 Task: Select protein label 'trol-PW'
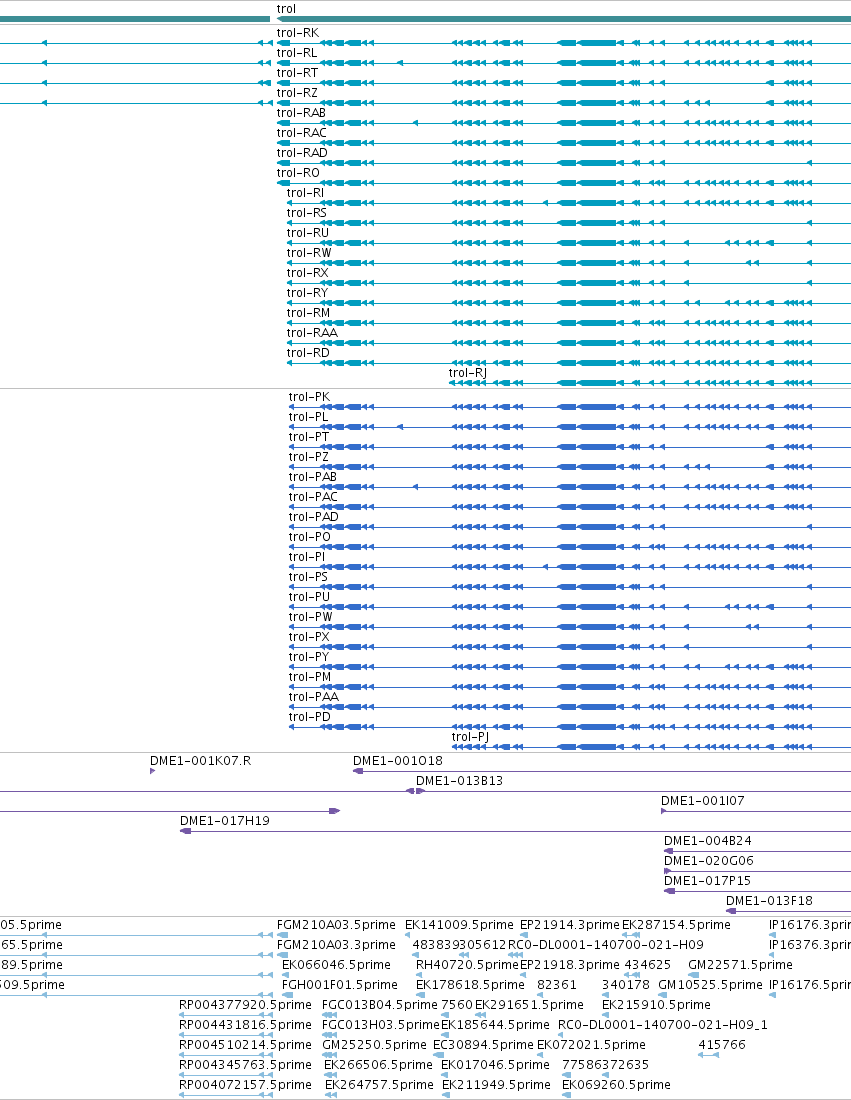tap(311, 617)
